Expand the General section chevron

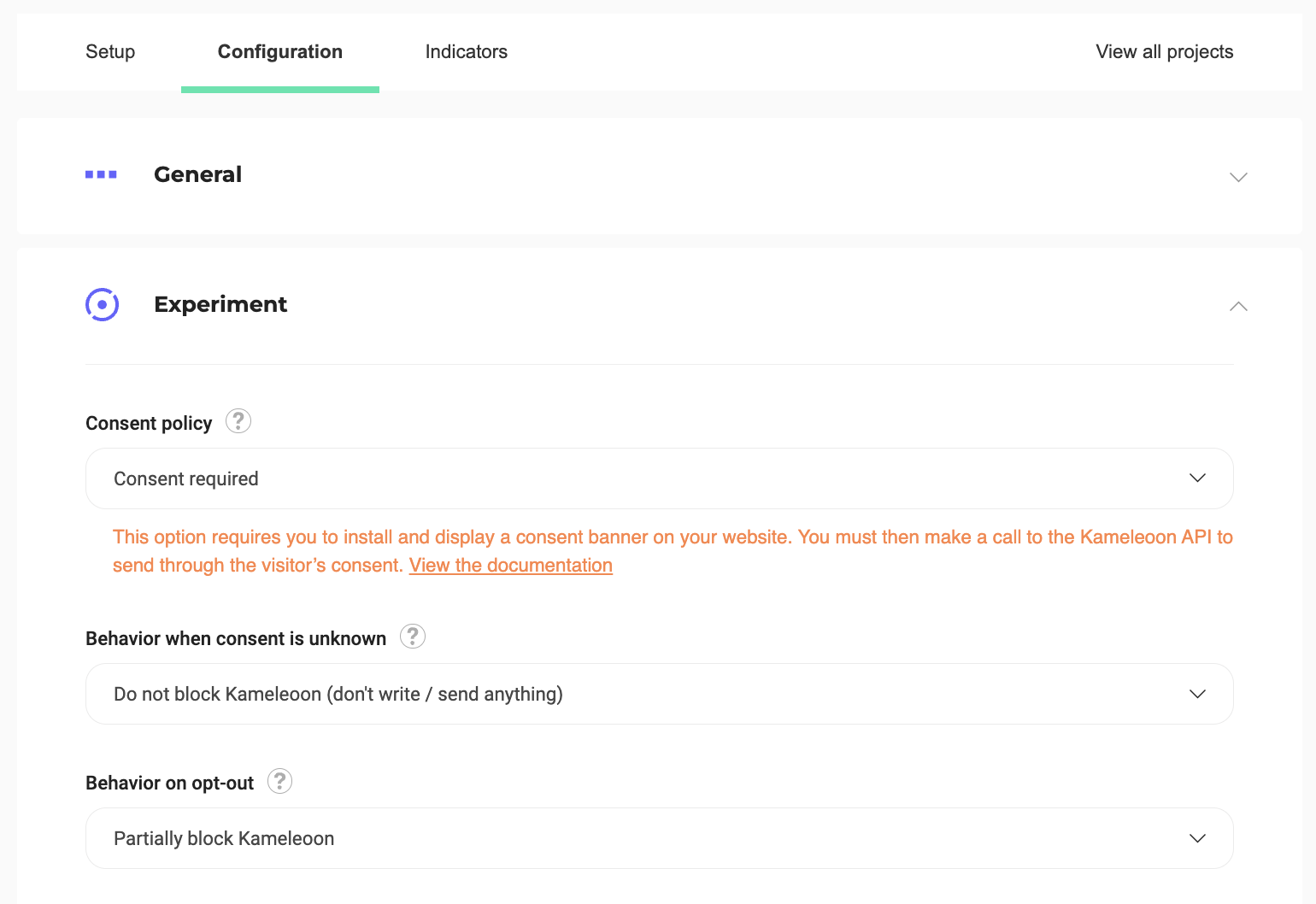1238,177
